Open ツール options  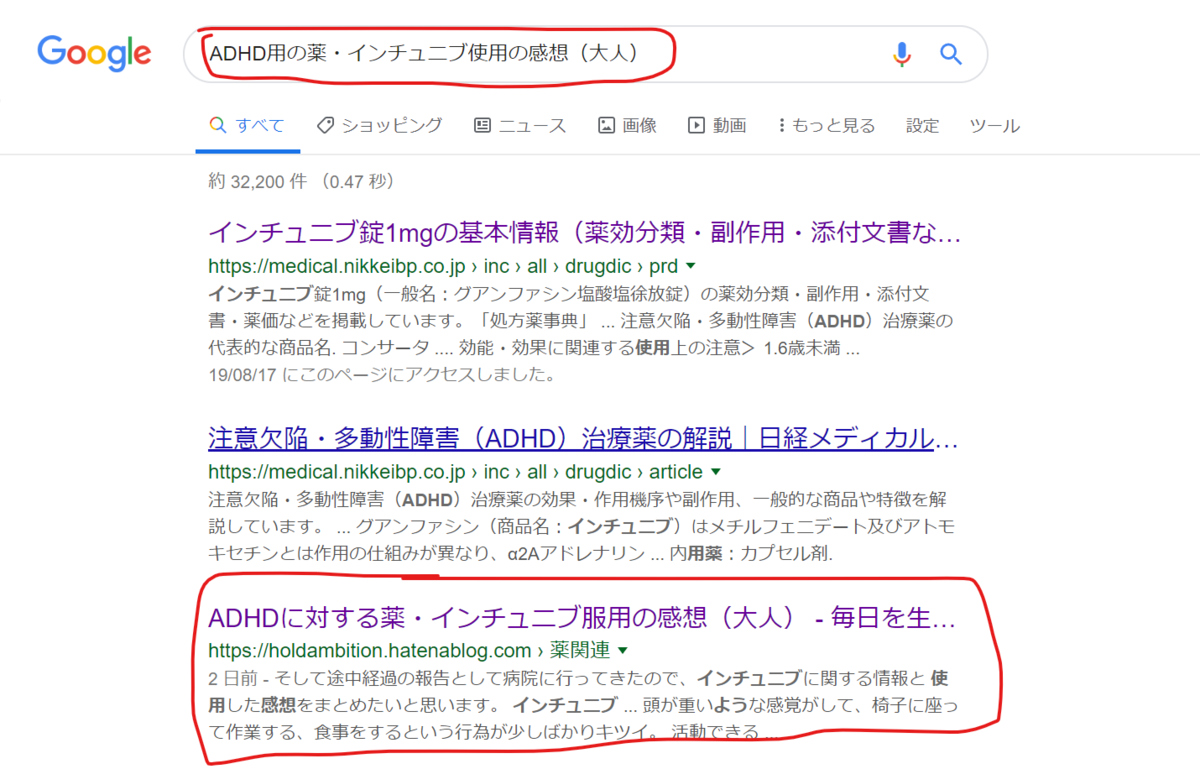tap(995, 126)
